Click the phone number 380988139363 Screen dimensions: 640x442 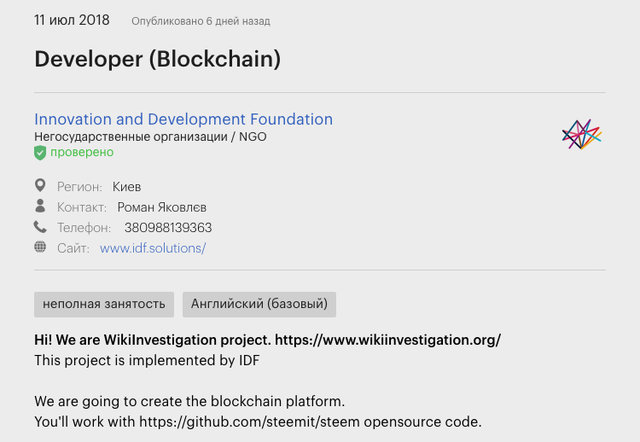point(168,227)
